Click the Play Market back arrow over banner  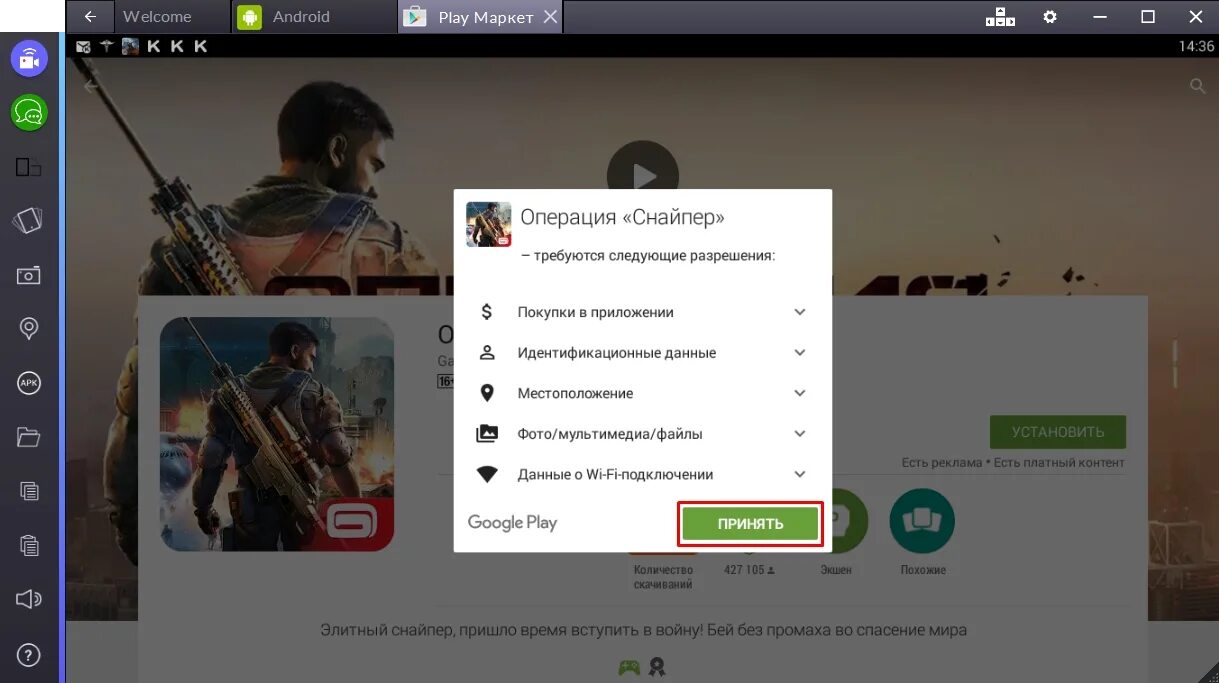click(x=91, y=86)
